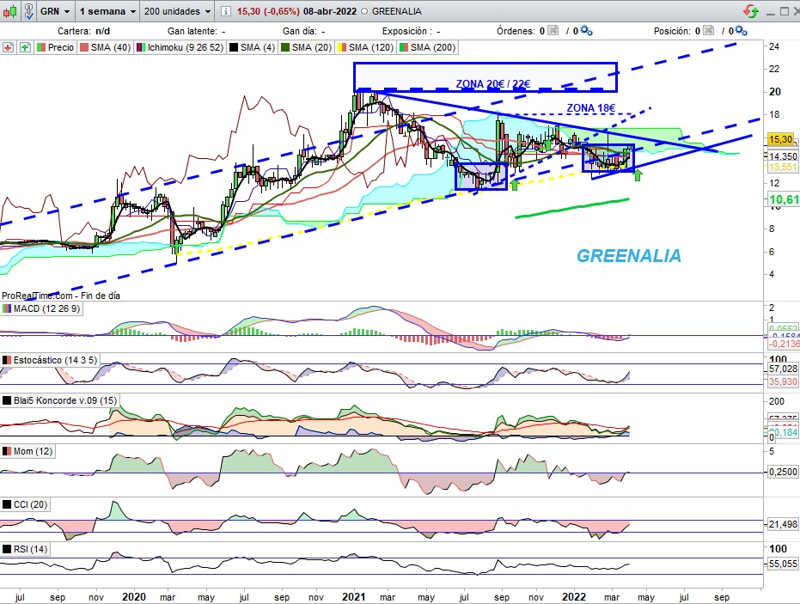
Task: Click the 15,30 current price tag on axis
Action: click(781, 139)
